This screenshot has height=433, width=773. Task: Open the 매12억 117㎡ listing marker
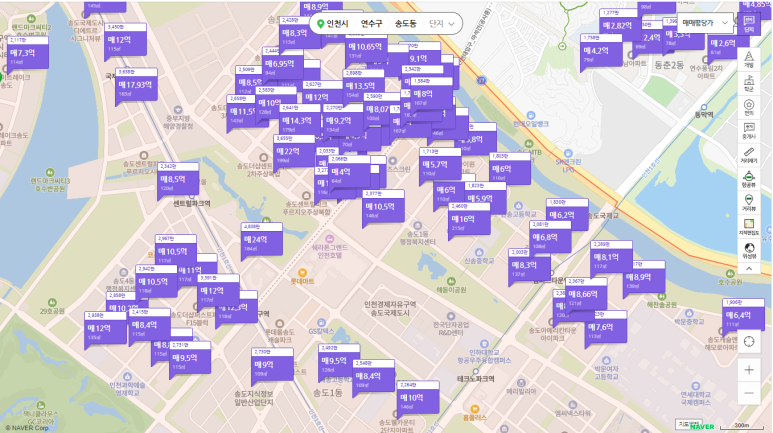click(x=218, y=290)
